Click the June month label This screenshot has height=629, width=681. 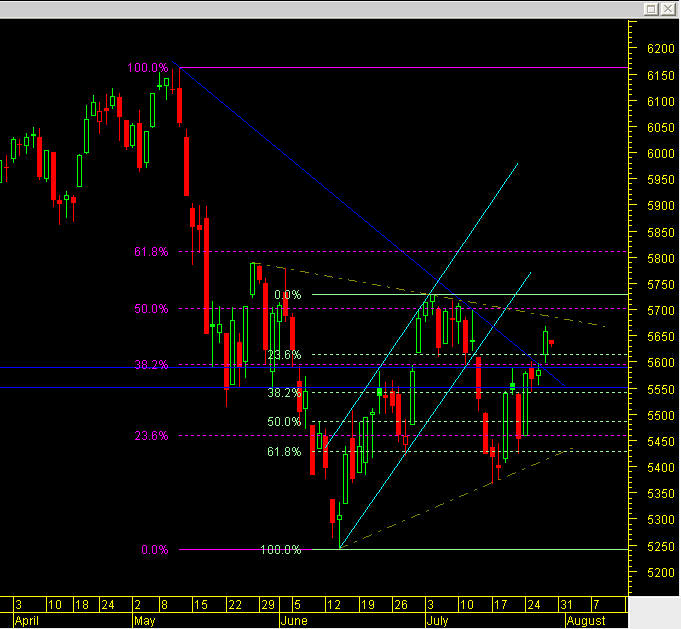294,621
